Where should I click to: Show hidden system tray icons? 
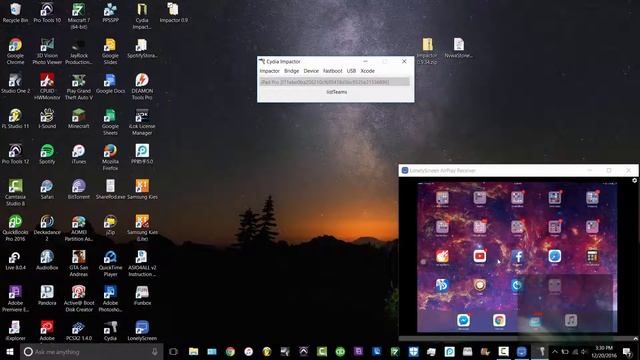[555, 351]
